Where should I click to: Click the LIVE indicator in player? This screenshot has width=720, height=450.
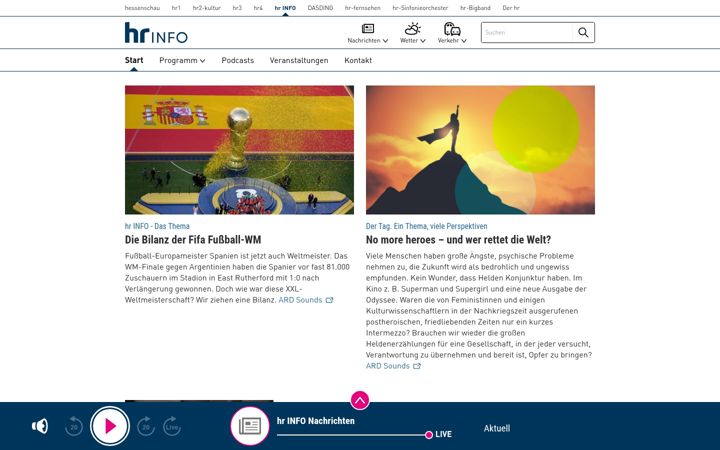click(444, 434)
